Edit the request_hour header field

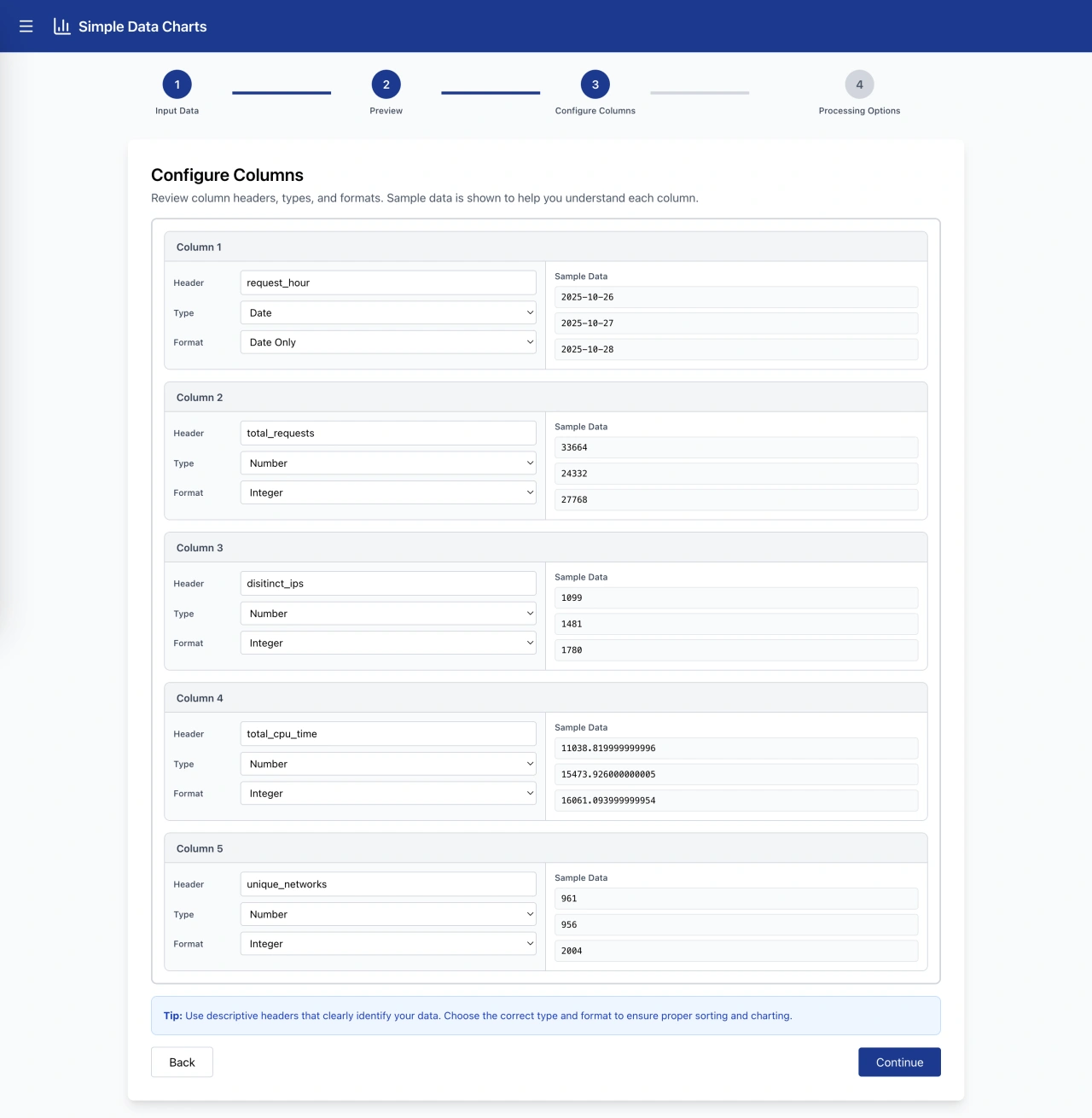(387, 282)
